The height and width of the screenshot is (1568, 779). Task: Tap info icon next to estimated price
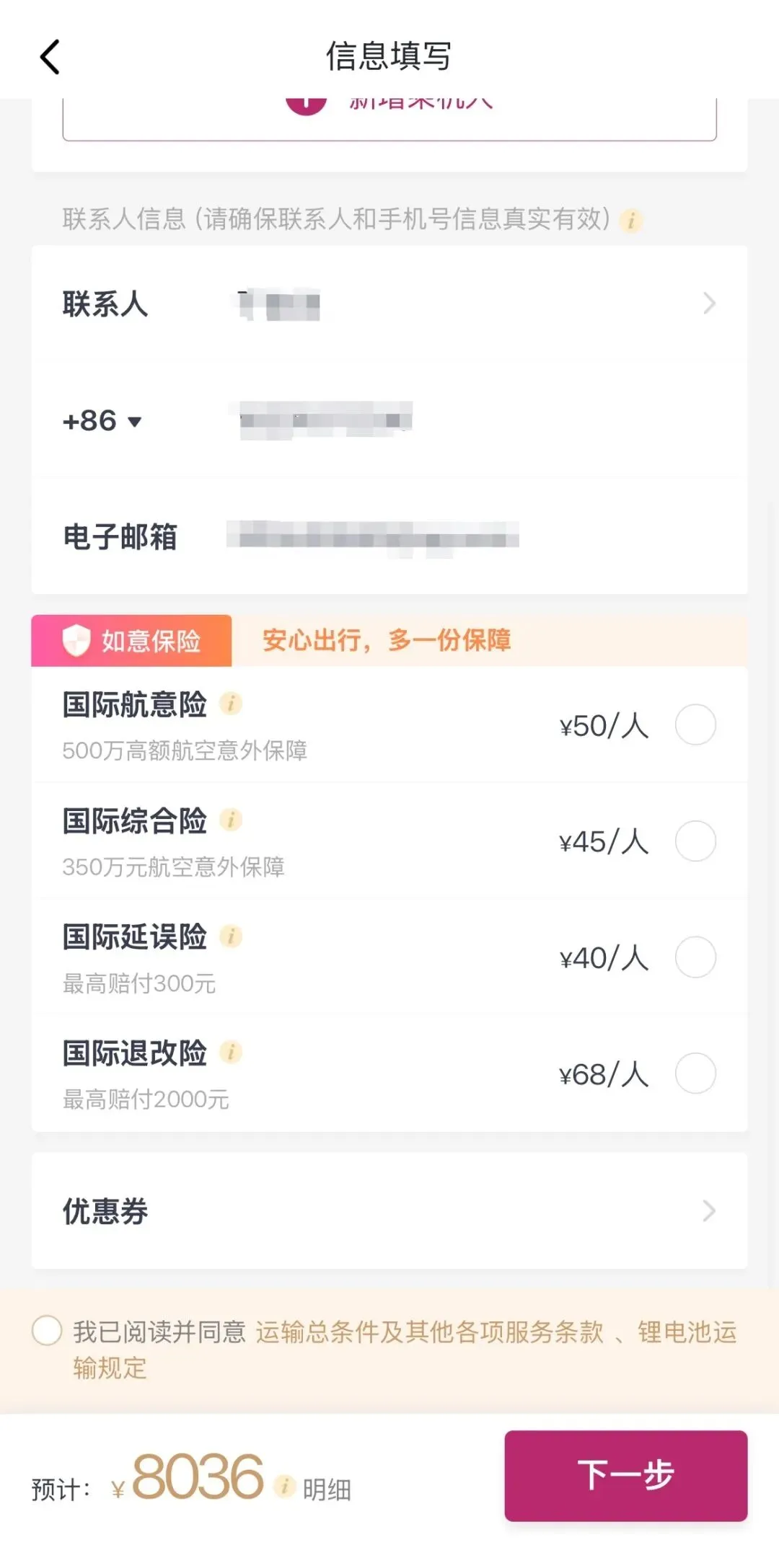(x=285, y=1485)
